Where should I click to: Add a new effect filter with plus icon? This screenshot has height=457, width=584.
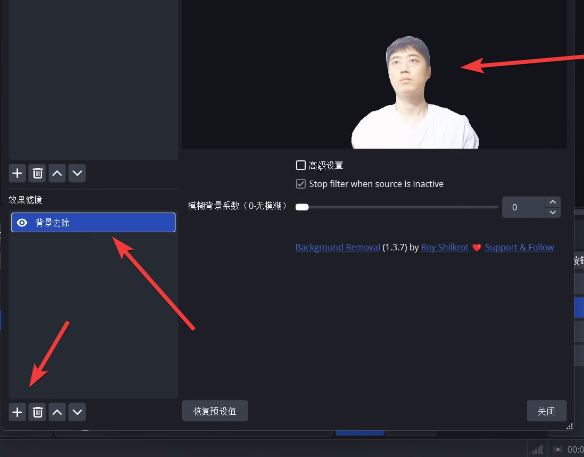coord(17,412)
